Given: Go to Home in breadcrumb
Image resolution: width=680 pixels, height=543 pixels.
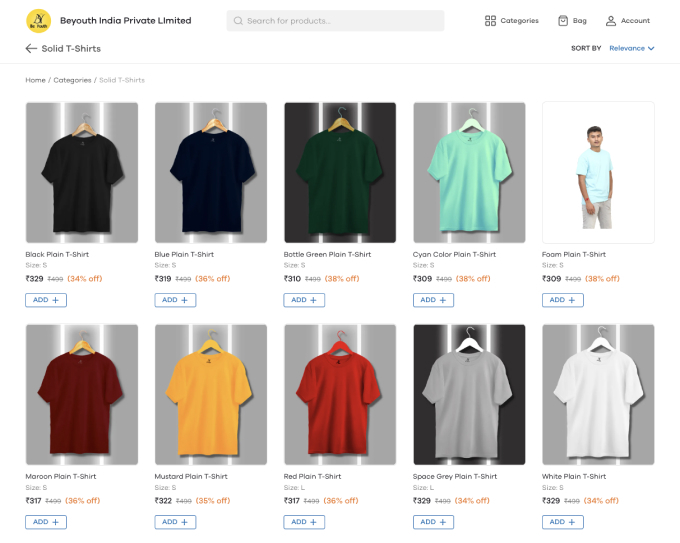Looking at the screenshot, I should (35, 80).
